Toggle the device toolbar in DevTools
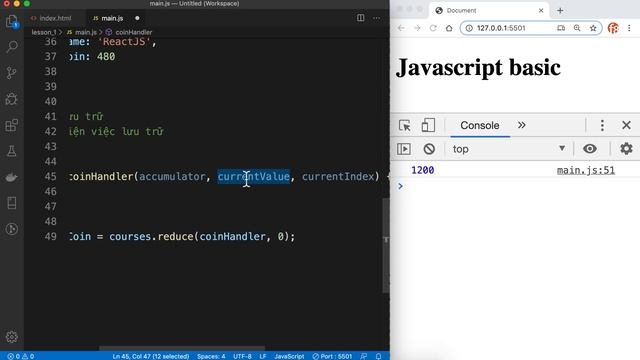This screenshot has width=640, height=360. [428, 125]
